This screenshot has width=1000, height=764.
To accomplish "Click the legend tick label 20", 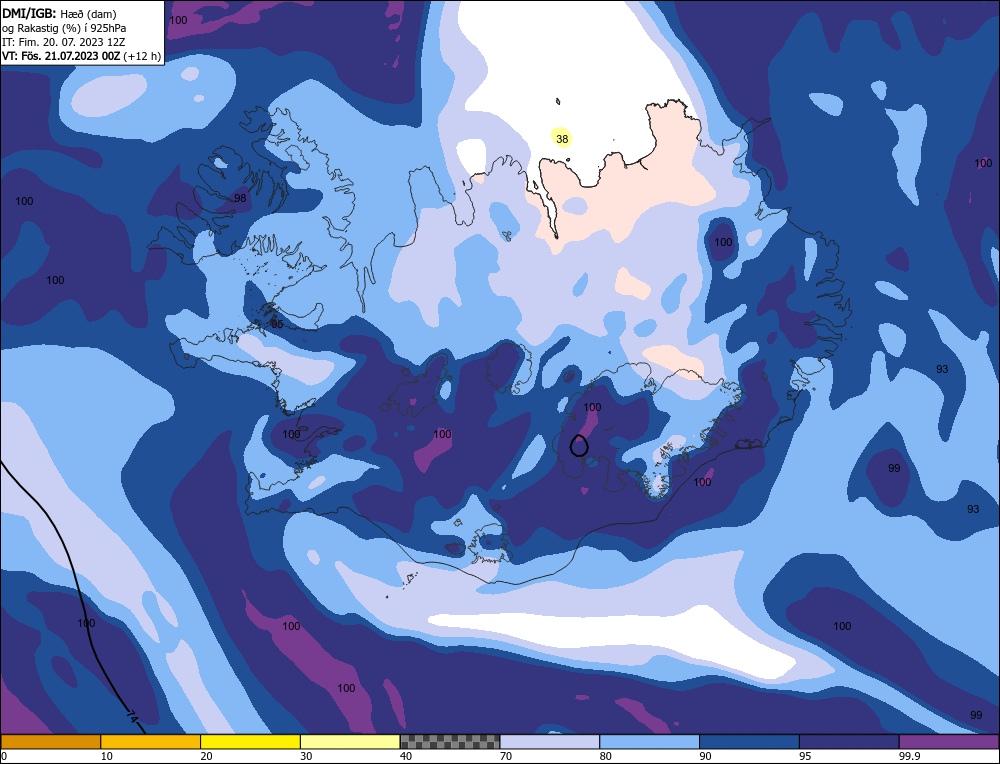I will (207, 756).
